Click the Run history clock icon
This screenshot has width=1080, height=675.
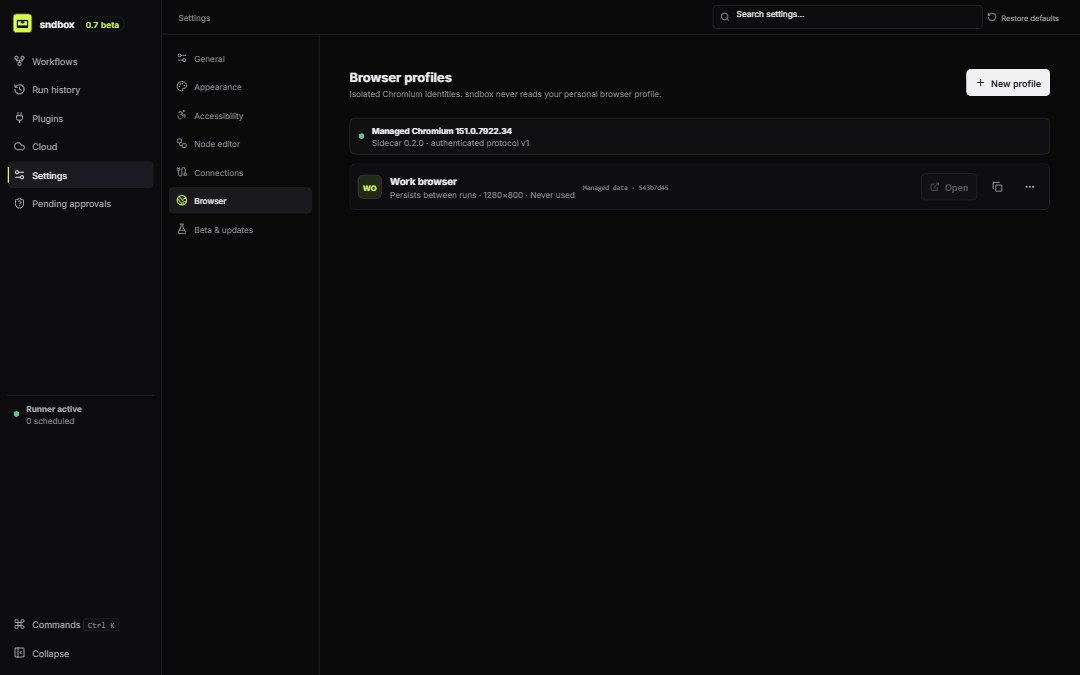[19, 90]
